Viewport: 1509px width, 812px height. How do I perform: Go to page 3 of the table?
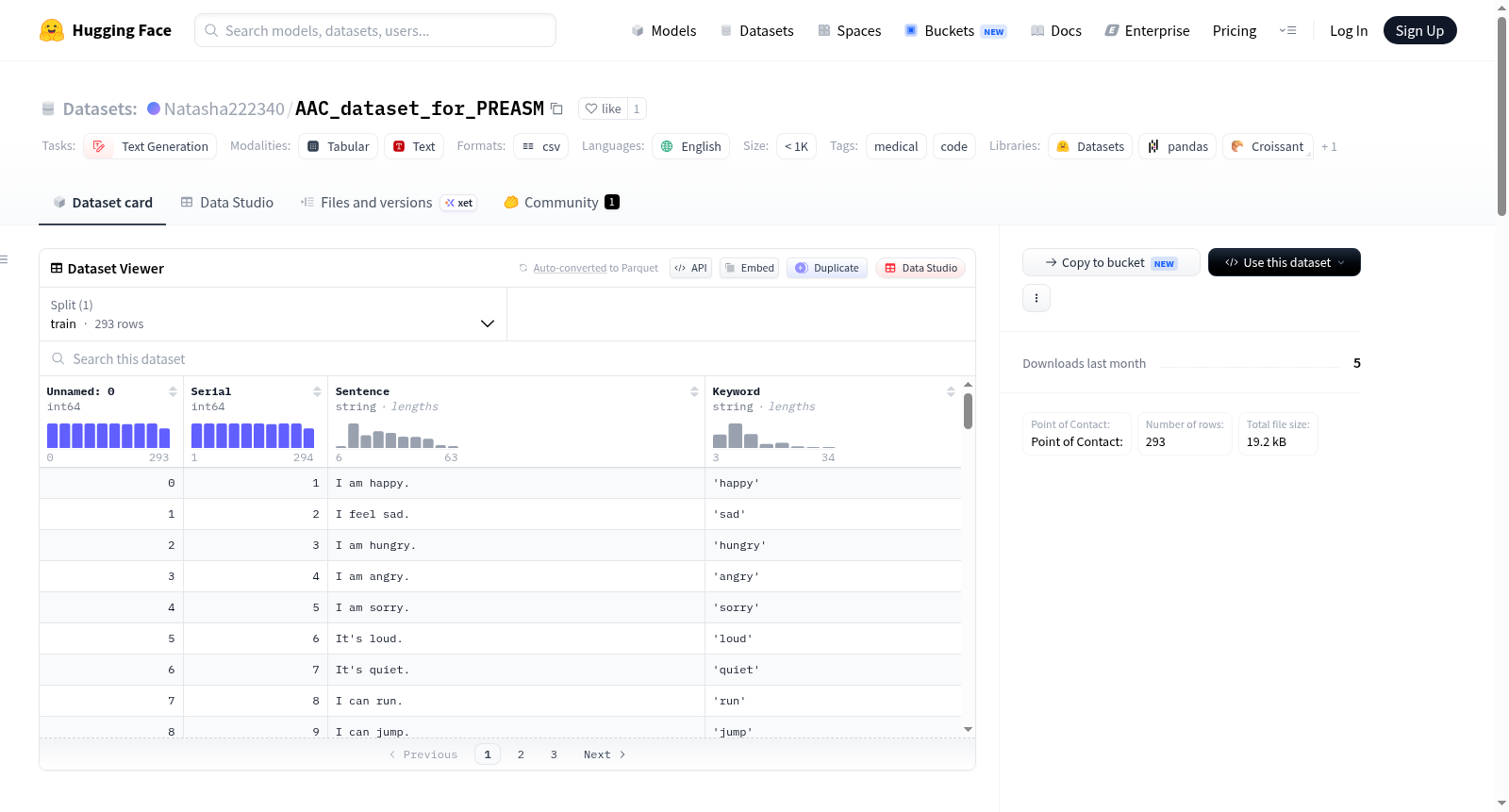point(554,754)
